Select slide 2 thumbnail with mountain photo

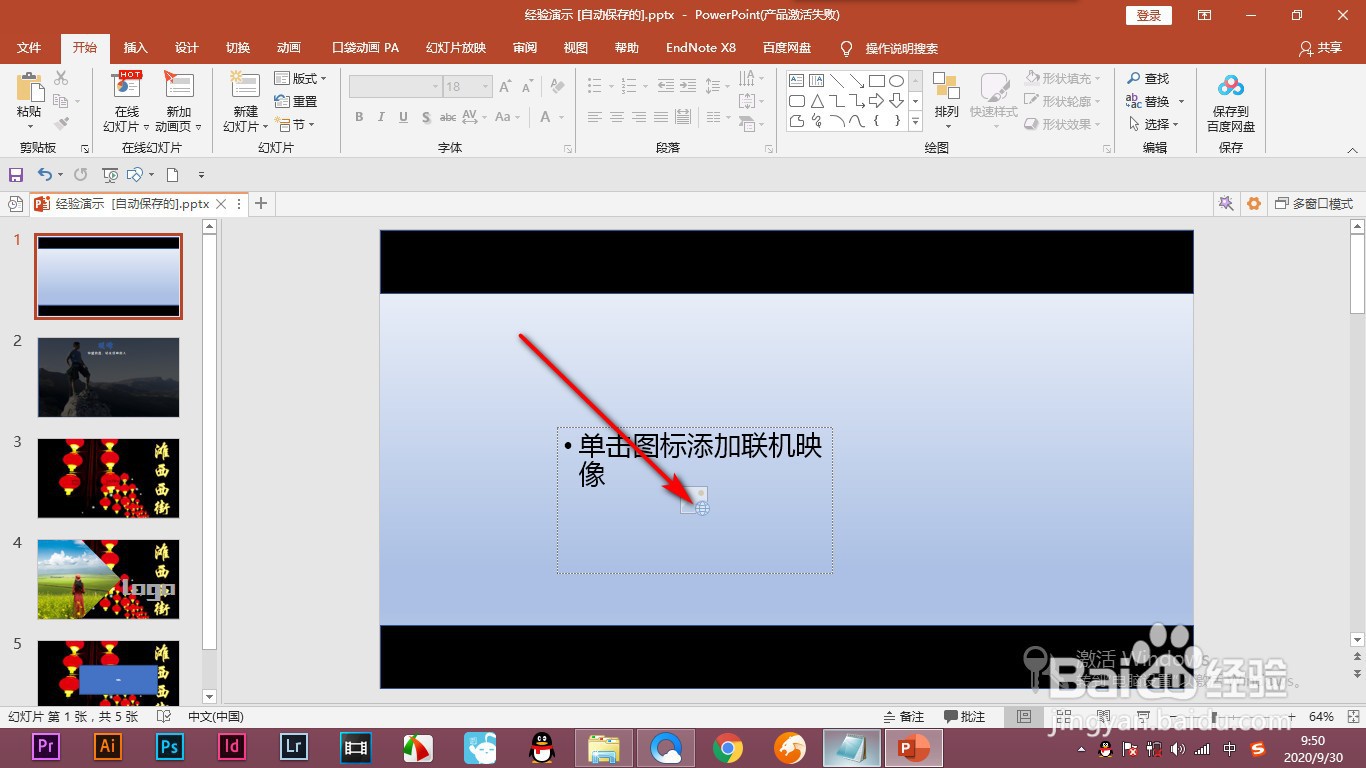pos(109,377)
